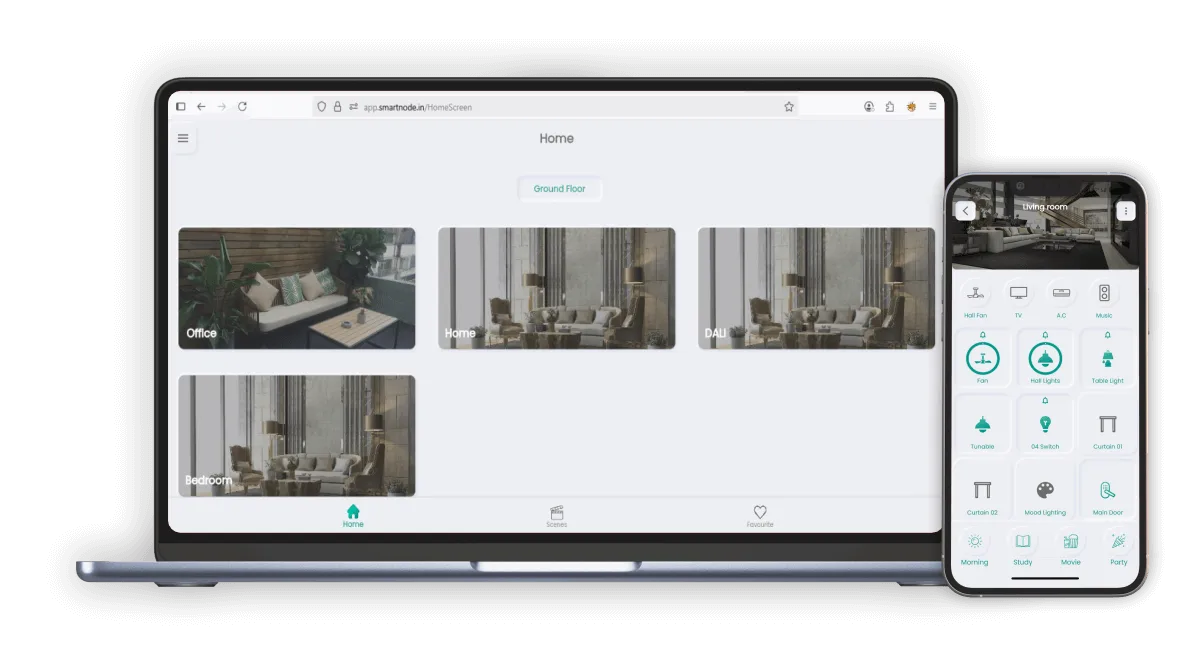The image size is (1192, 663).
Task: Reload the browser page
Action: pyautogui.click(x=242, y=106)
